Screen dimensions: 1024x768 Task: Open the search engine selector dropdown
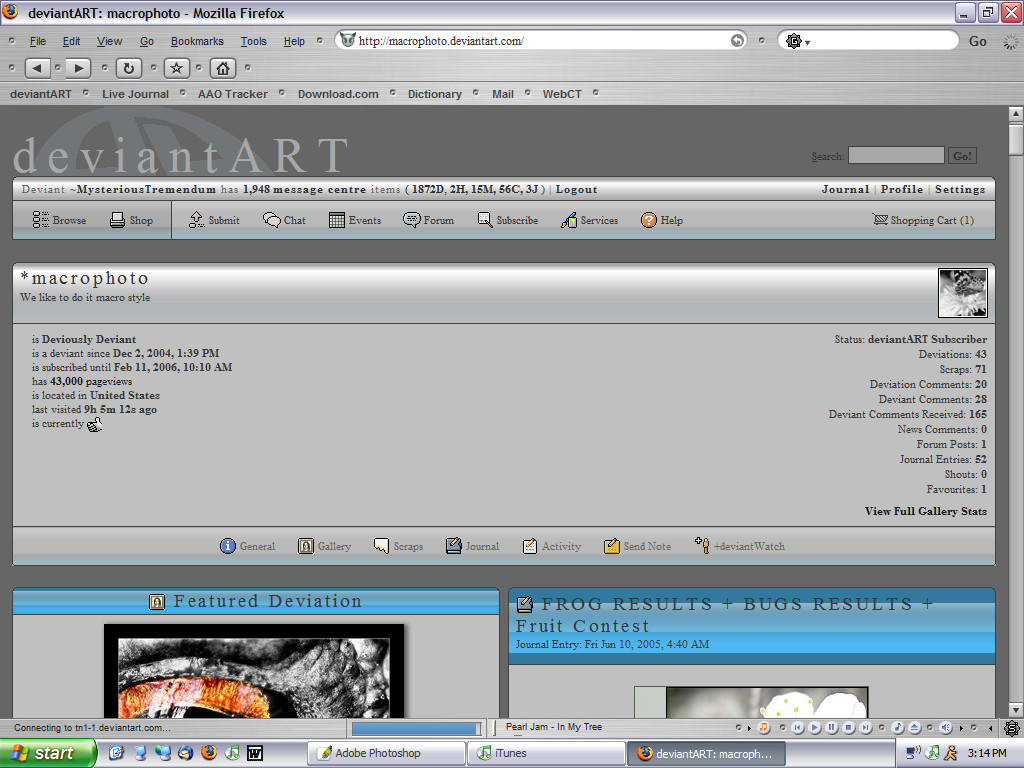797,41
